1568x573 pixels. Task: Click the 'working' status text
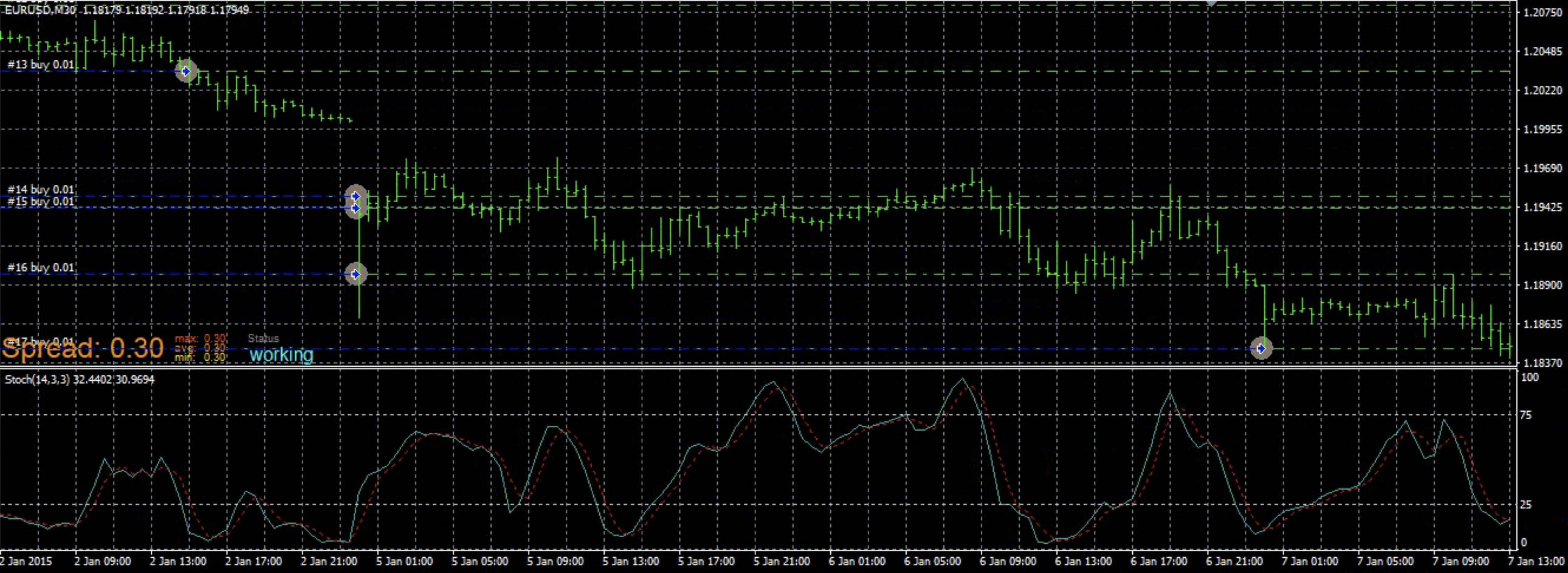pyautogui.click(x=282, y=355)
